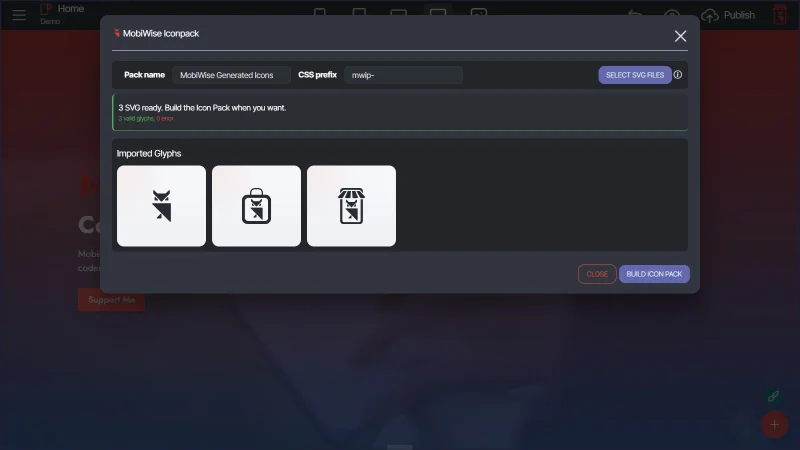
Task: Select the shopping bag glyph thumbnail
Action: pyautogui.click(x=256, y=206)
